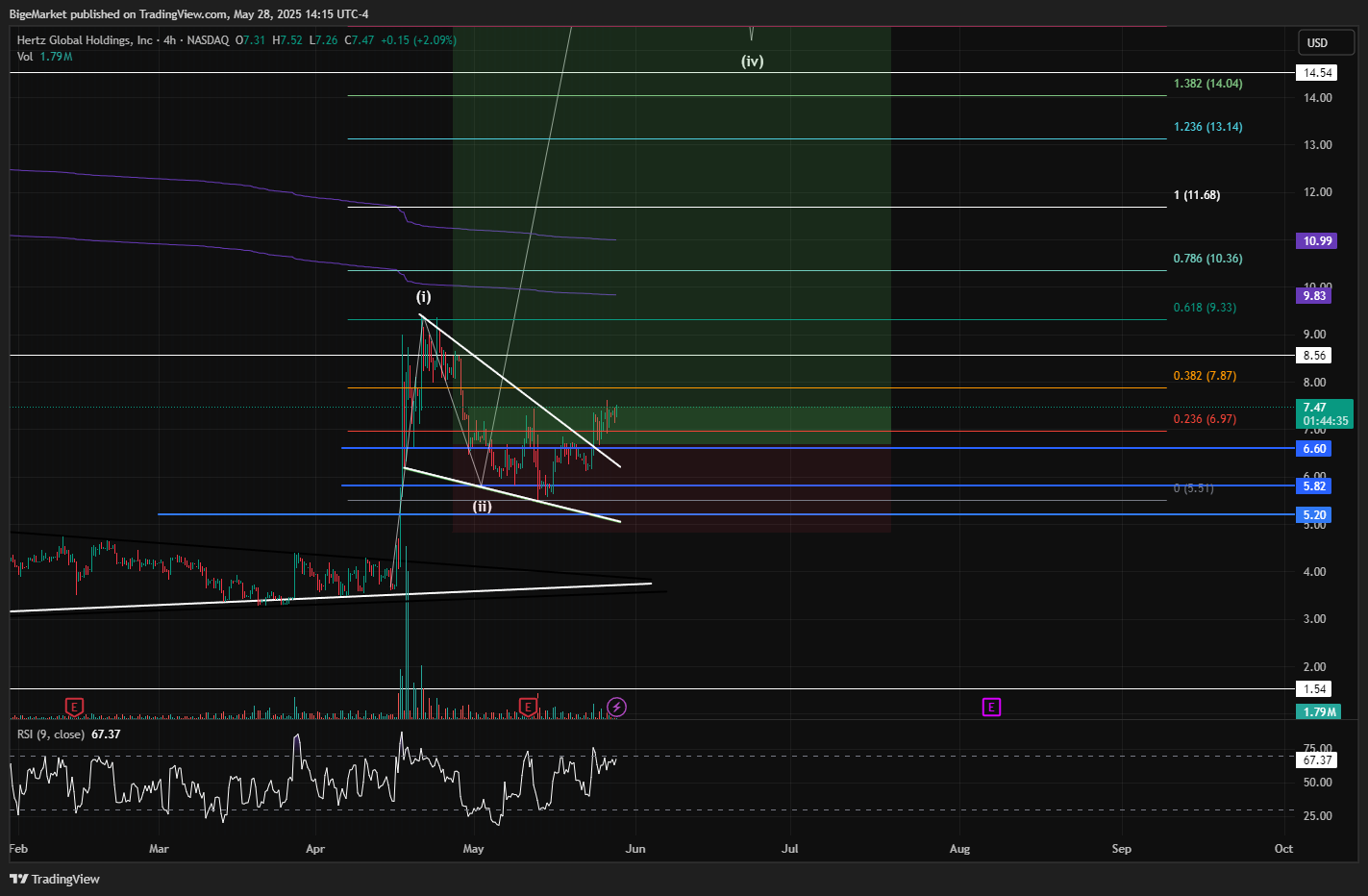This screenshot has width=1368, height=896.
Task: Click the 14.54 price line label
Action: [x=1317, y=73]
